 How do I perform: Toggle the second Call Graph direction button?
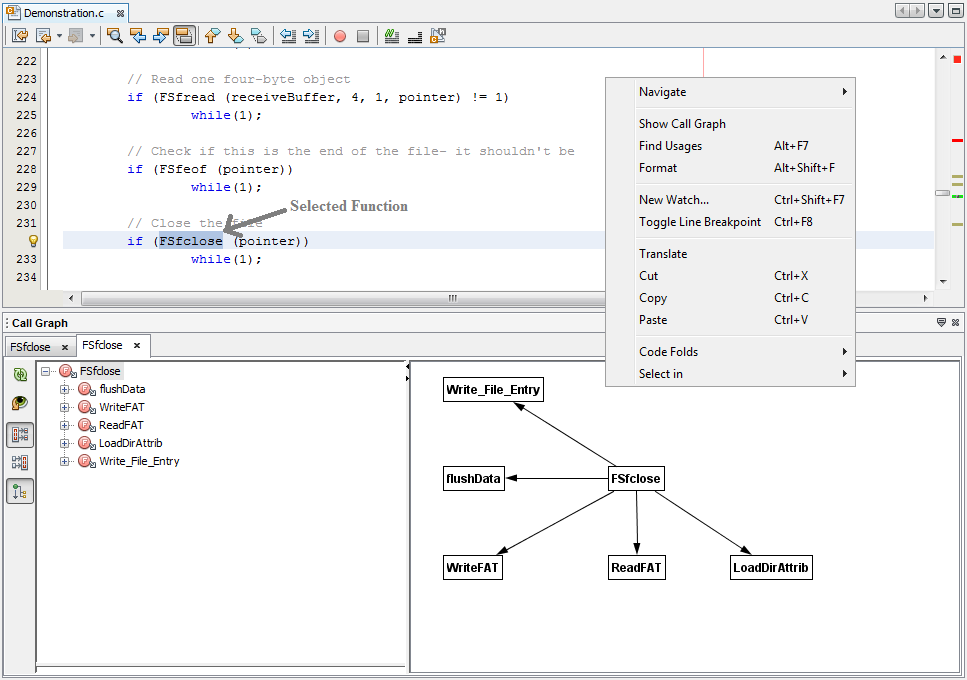coord(20,463)
